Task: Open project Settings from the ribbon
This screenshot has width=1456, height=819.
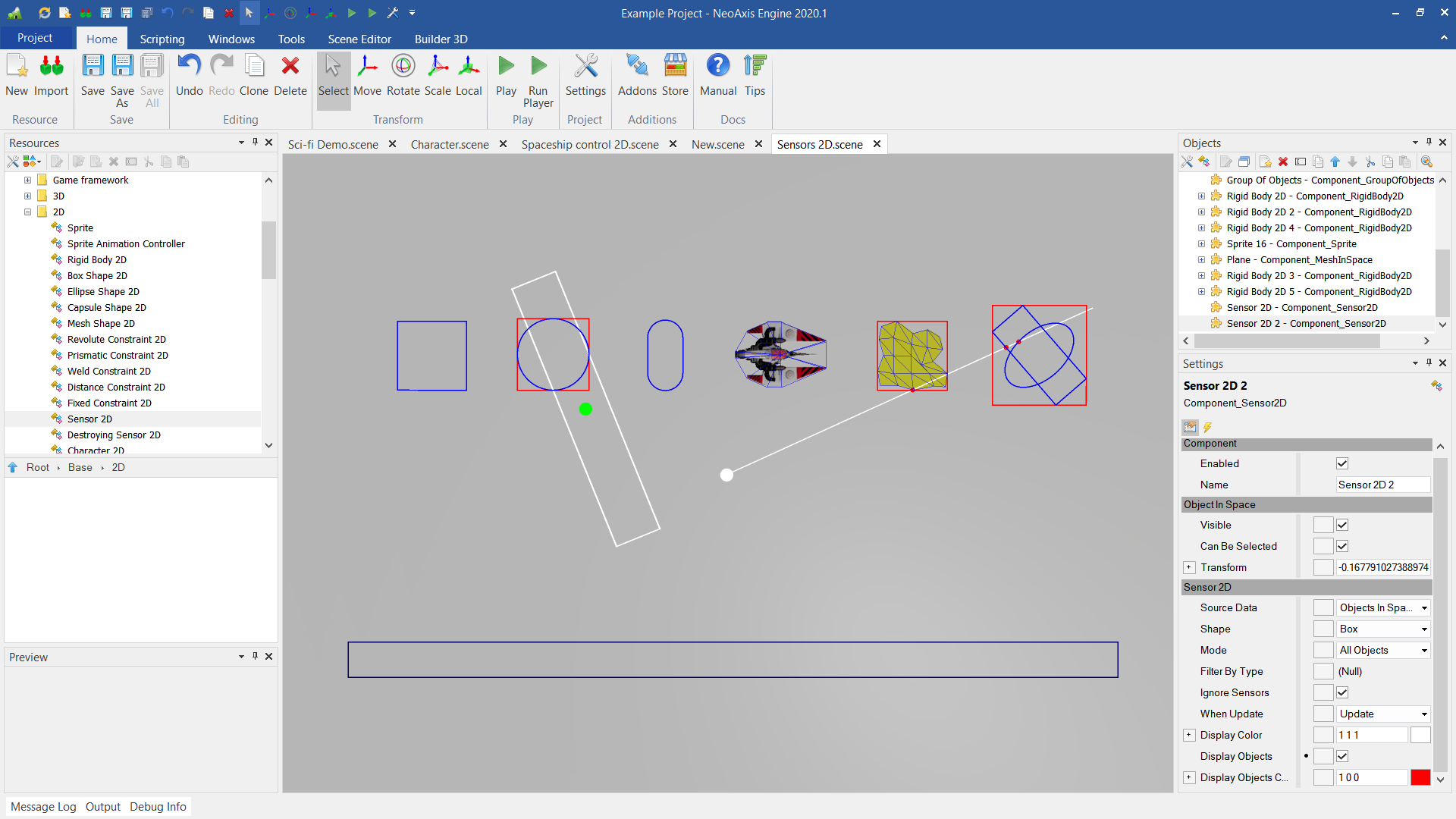Action: 585,75
